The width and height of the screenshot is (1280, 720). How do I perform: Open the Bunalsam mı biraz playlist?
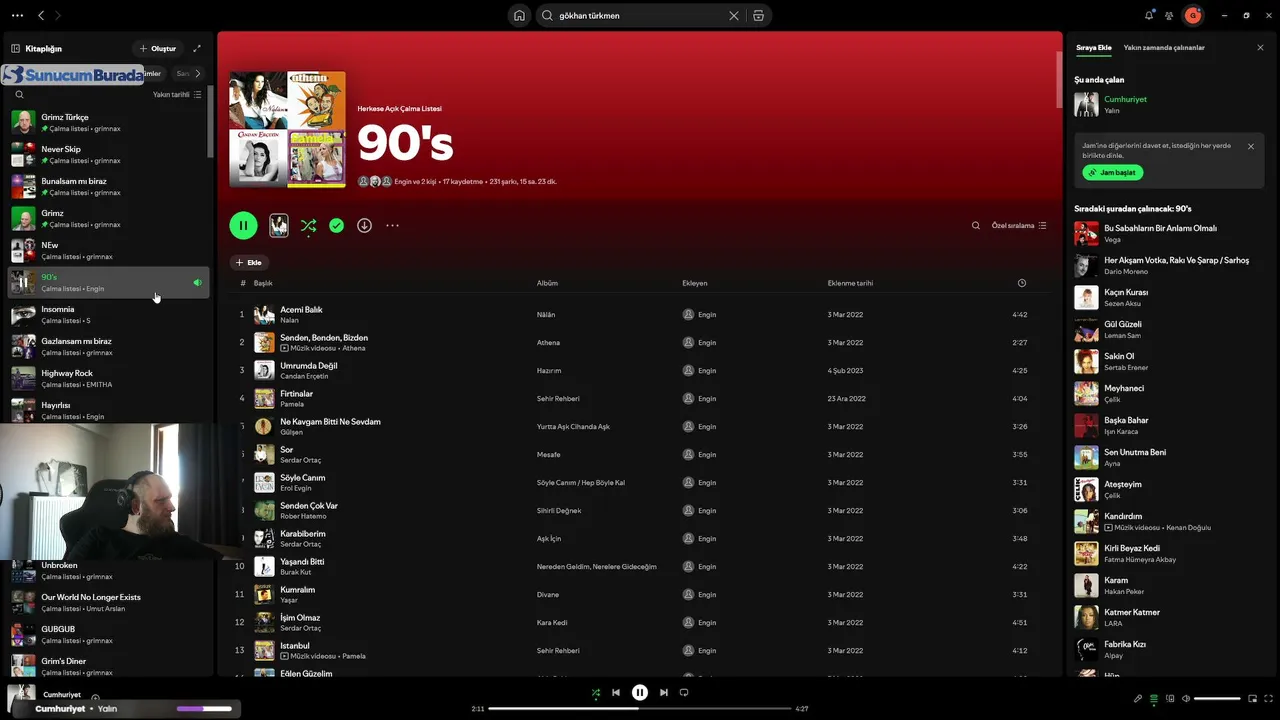pyautogui.click(x=108, y=186)
